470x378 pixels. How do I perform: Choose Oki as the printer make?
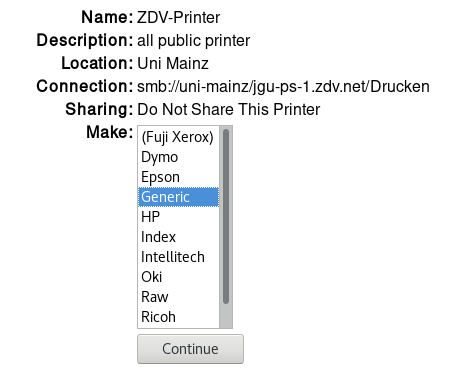point(179,277)
